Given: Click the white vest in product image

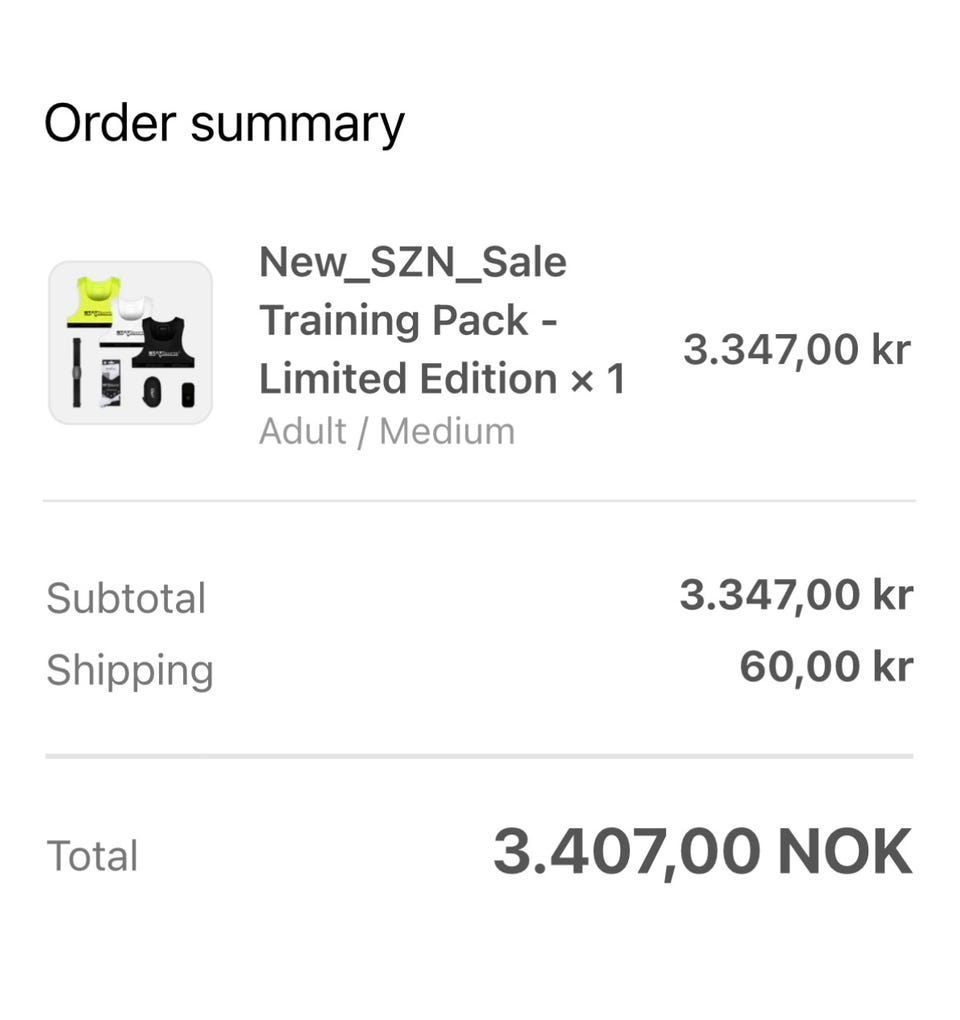Looking at the screenshot, I should [134, 311].
